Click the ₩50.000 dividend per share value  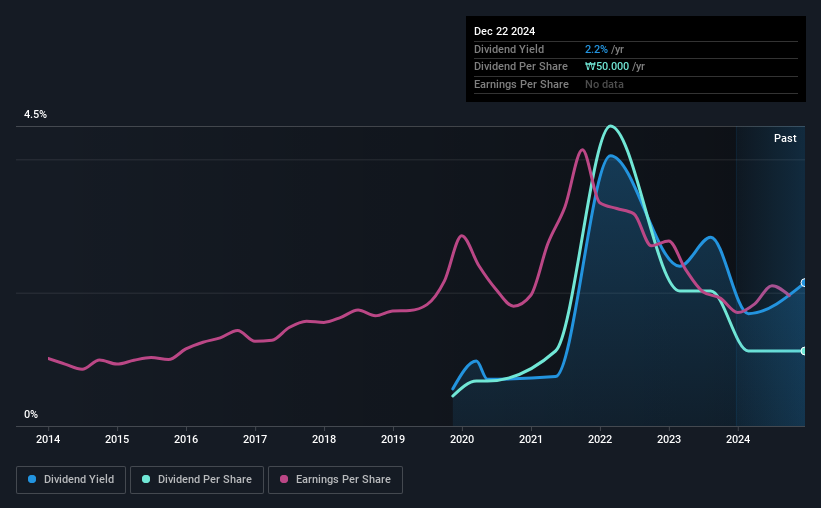point(607,67)
